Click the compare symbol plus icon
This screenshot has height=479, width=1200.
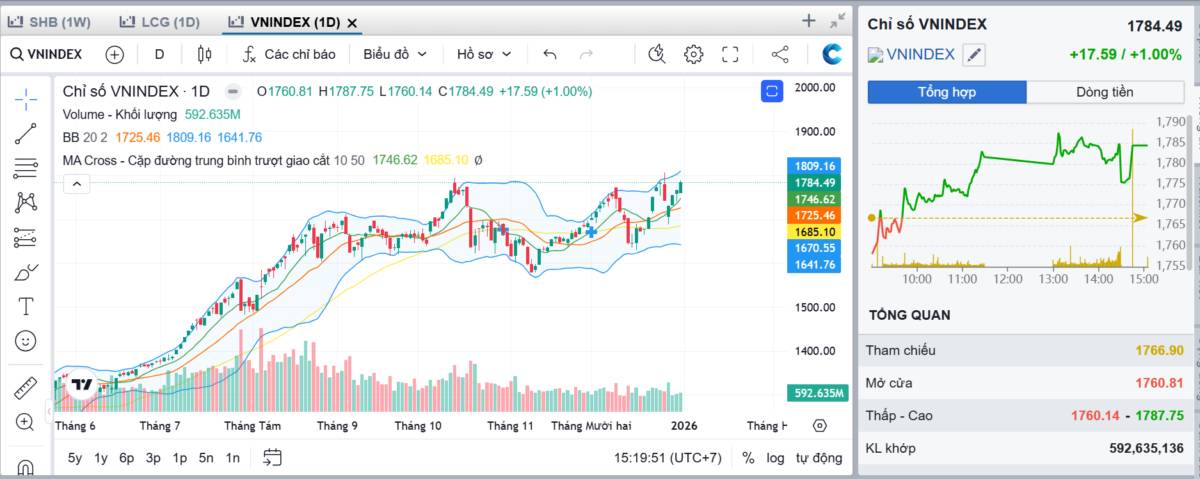(114, 54)
